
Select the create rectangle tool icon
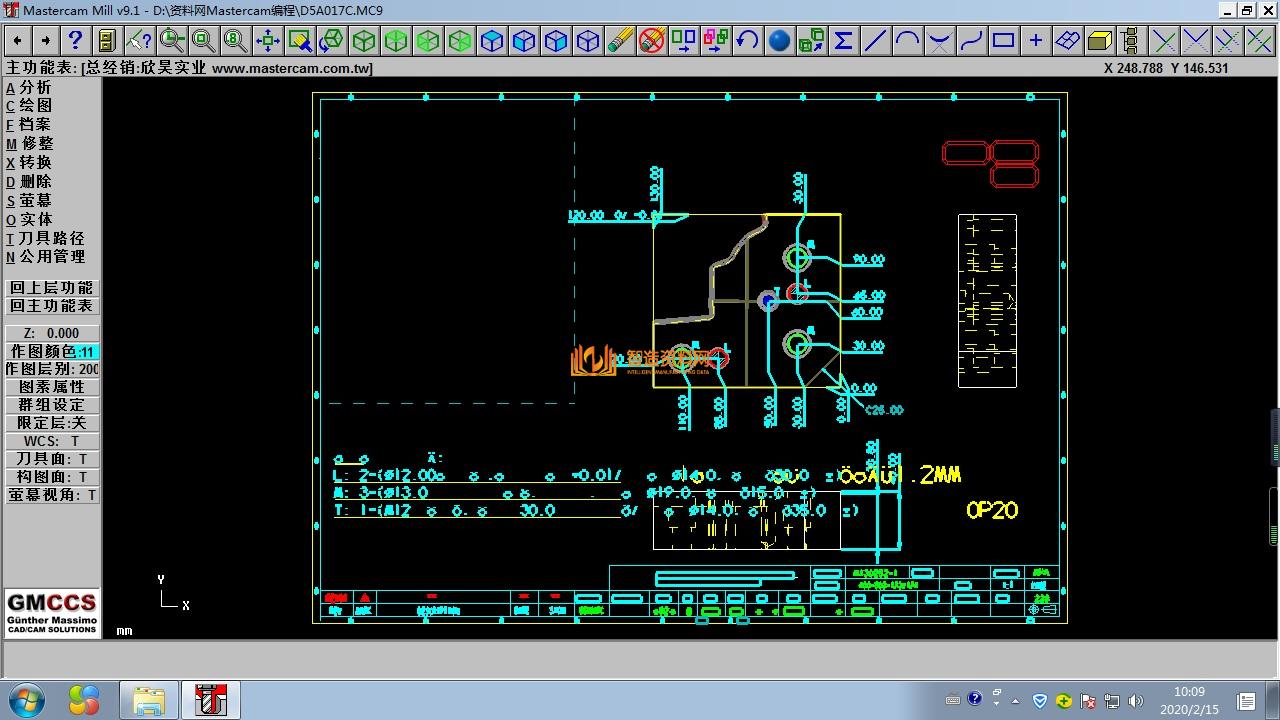click(x=1003, y=40)
